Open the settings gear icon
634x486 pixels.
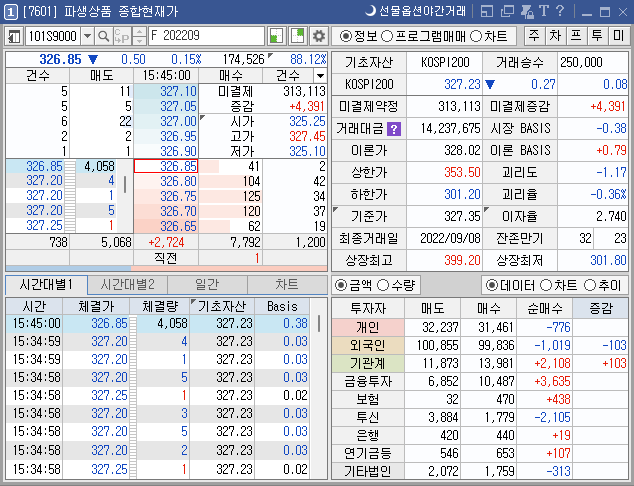coord(319,36)
